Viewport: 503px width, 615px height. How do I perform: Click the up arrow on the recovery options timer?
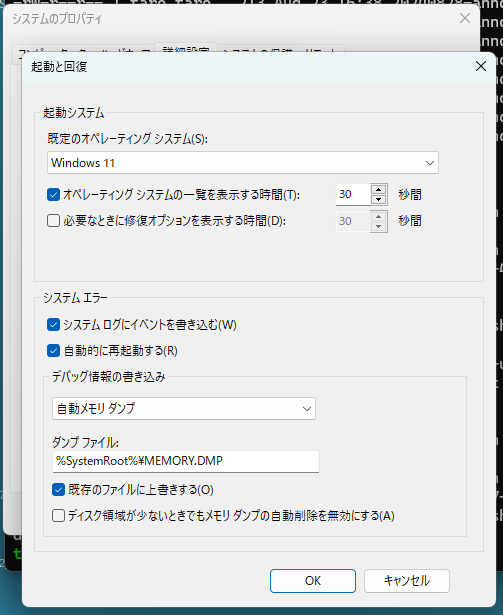point(378,217)
